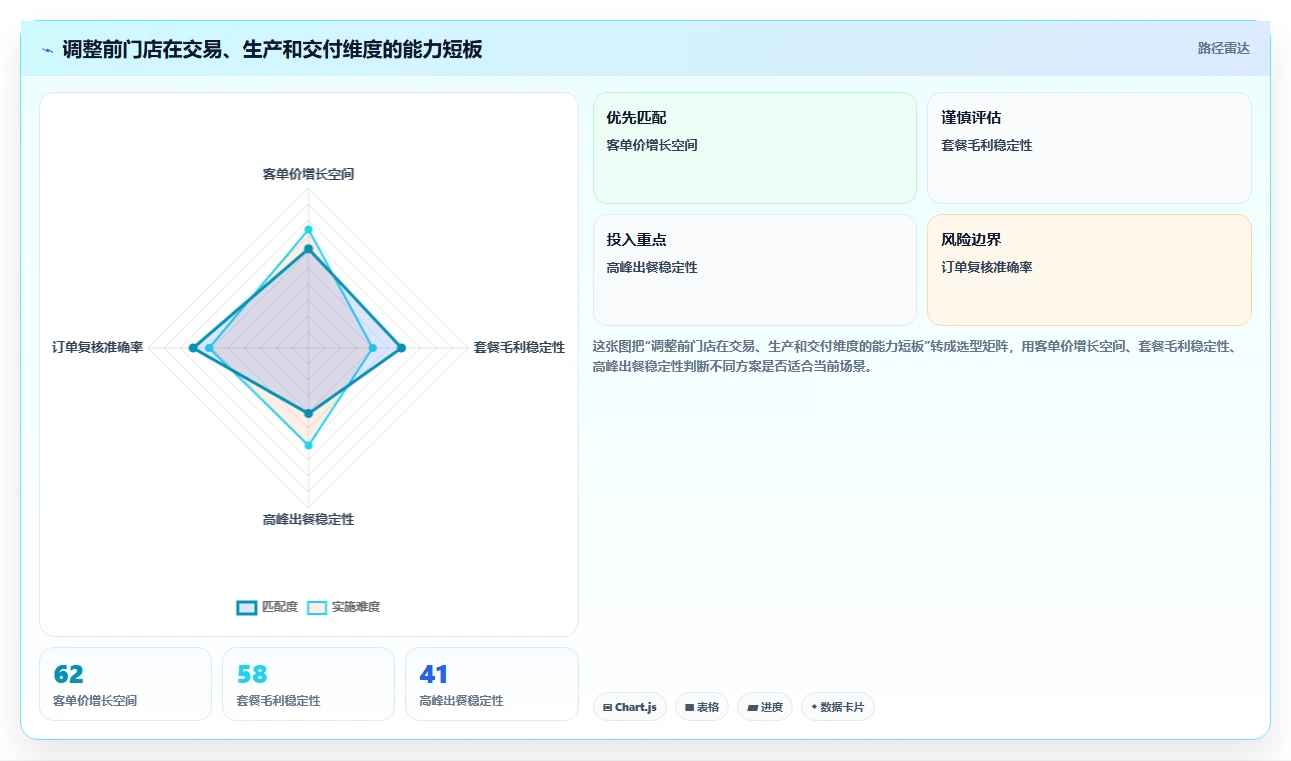Toggle the 实施难度 legend item
This screenshot has width=1291, height=761.
(343, 607)
